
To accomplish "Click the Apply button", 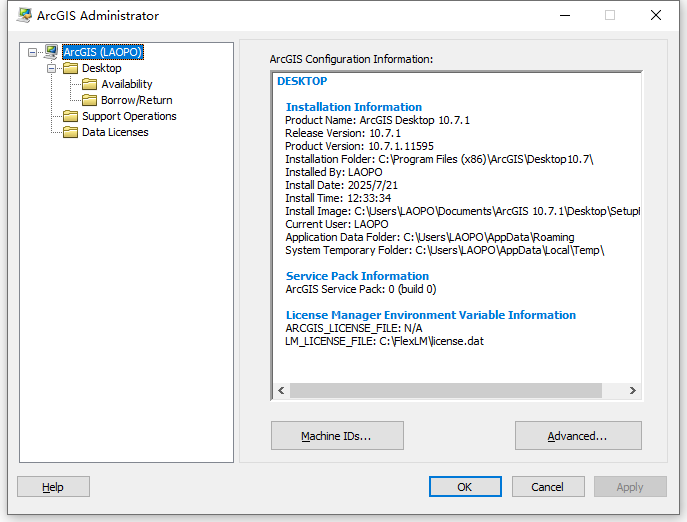I will point(630,486).
